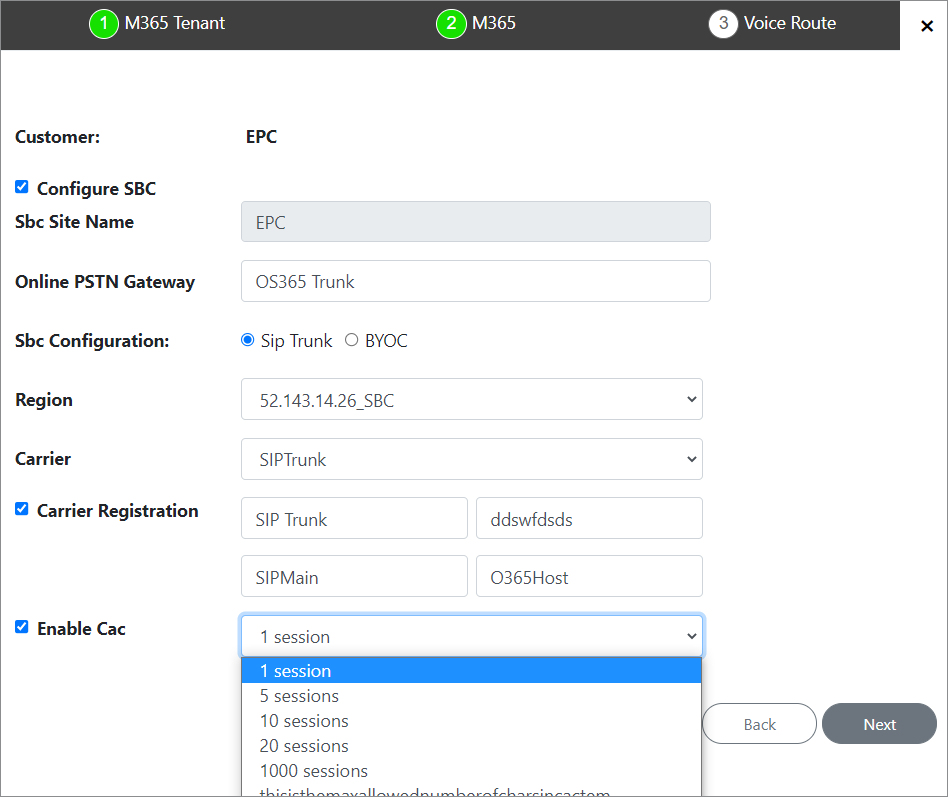Image resolution: width=948 pixels, height=797 pixels.
Task: Open the session count dropdown
Action: (472, 636)
